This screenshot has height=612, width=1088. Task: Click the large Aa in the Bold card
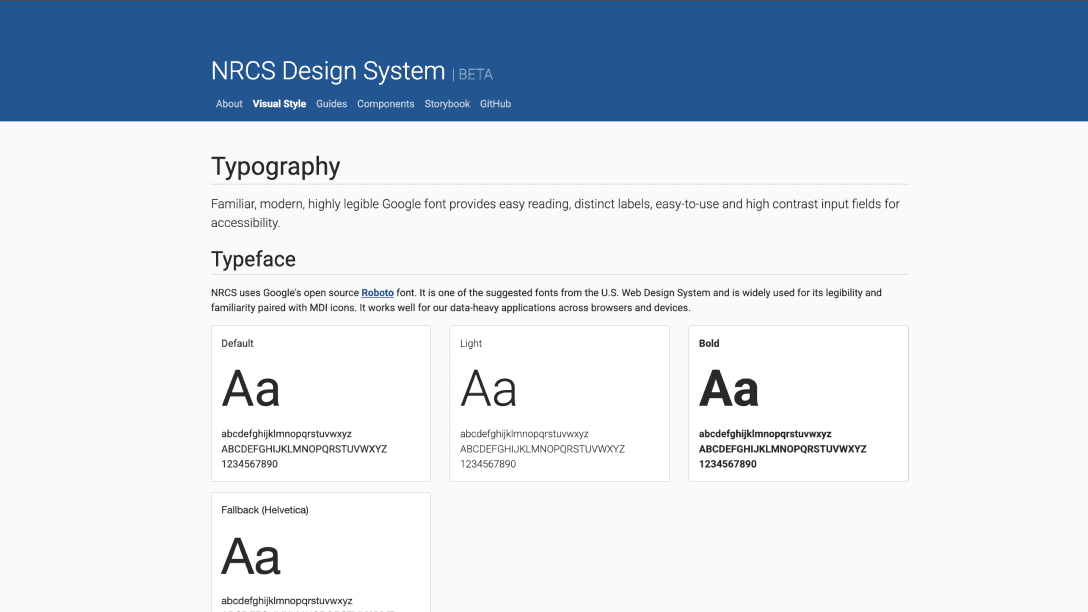pyautogui.click(x=729, y=387)
